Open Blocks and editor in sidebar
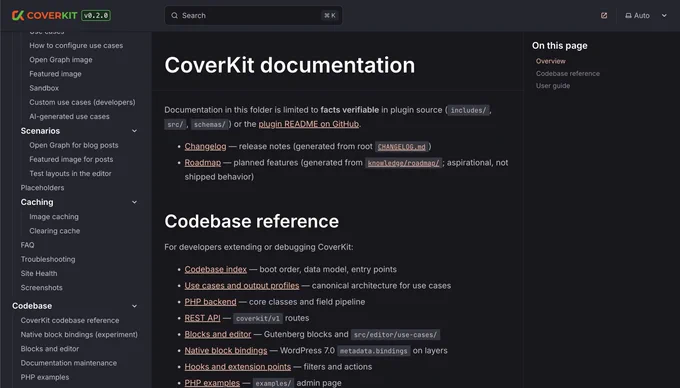This screenshot has height=388, width=680. [50, 349]
